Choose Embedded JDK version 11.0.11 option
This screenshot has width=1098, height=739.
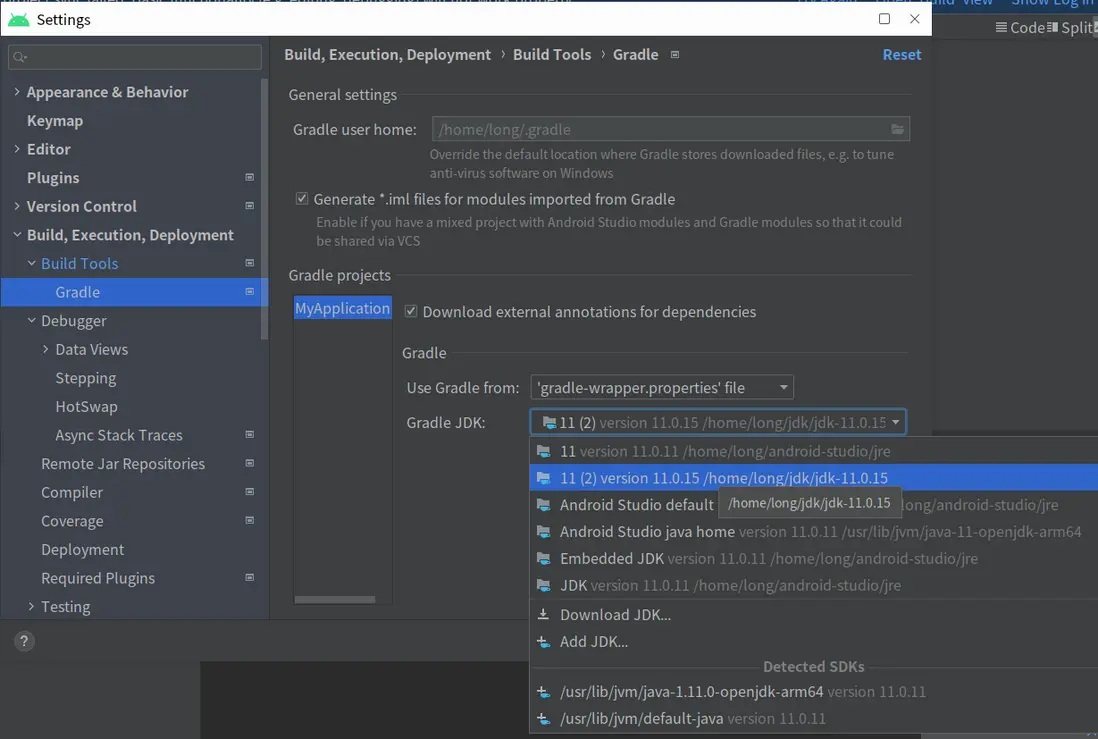[814, 558]
